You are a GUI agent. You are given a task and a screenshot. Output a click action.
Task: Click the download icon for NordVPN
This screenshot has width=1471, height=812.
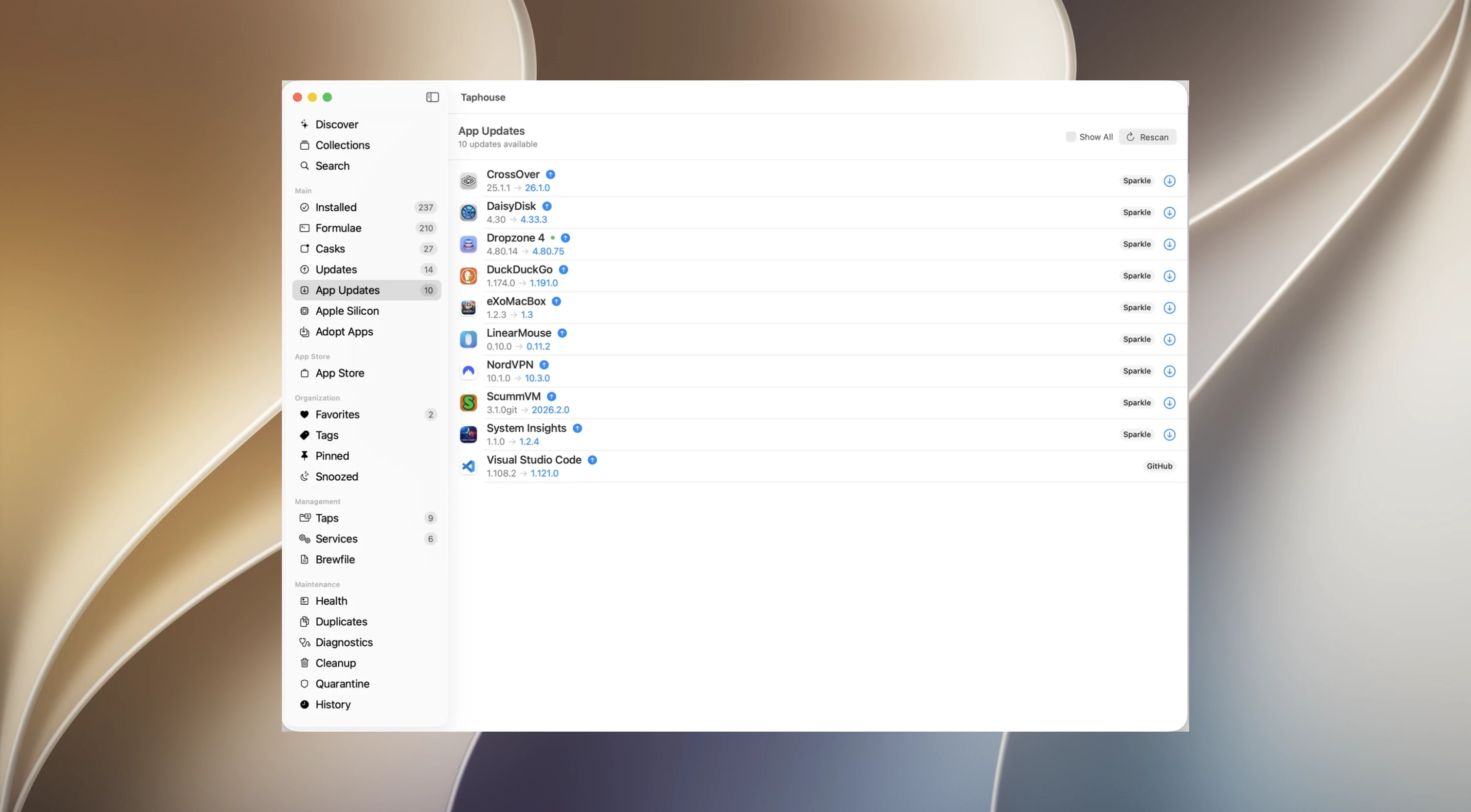click(1169, 371)
